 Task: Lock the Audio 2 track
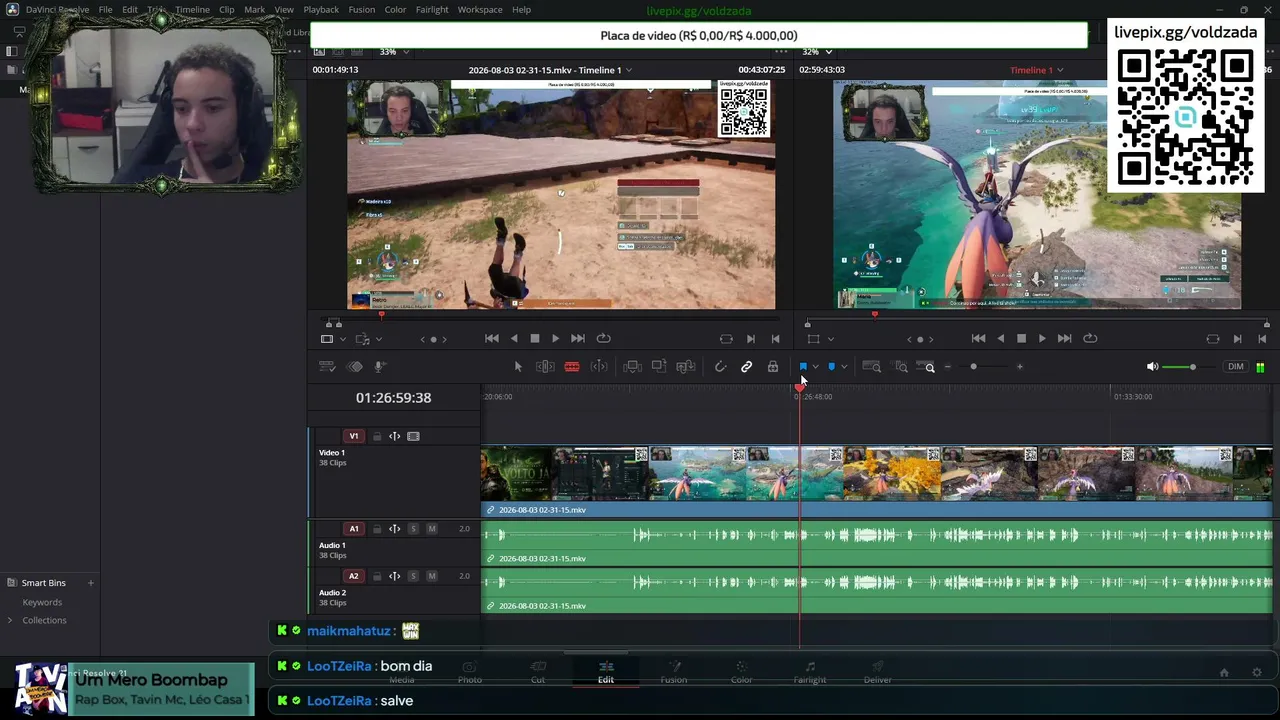(x=377, y=576)
